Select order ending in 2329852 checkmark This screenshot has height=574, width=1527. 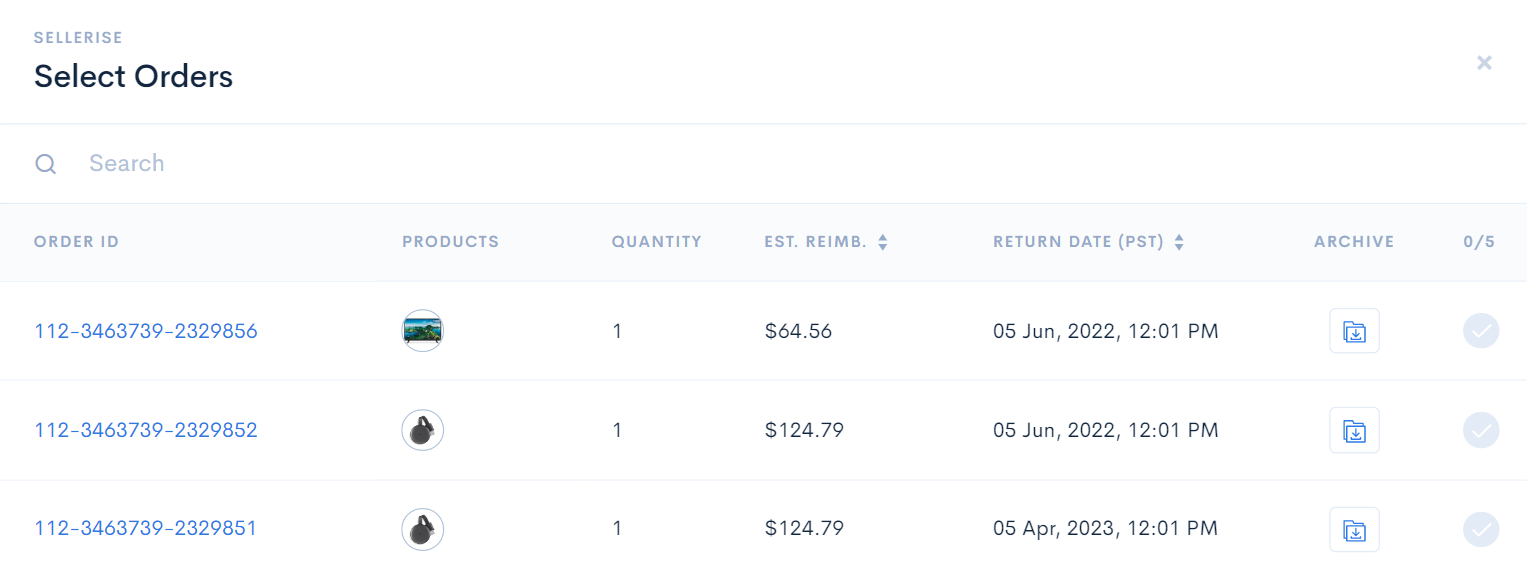[x=1481, y=431]
